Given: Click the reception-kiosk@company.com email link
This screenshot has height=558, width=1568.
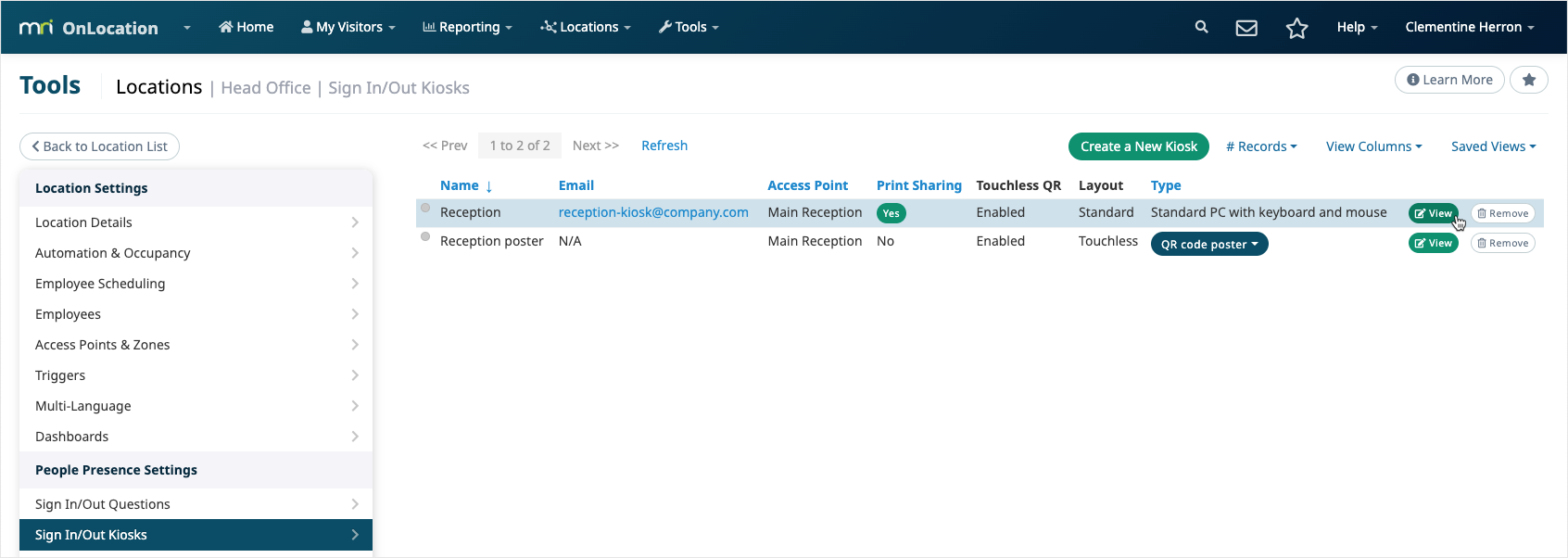Looking at the screenshot, I should tap(653, 212).
